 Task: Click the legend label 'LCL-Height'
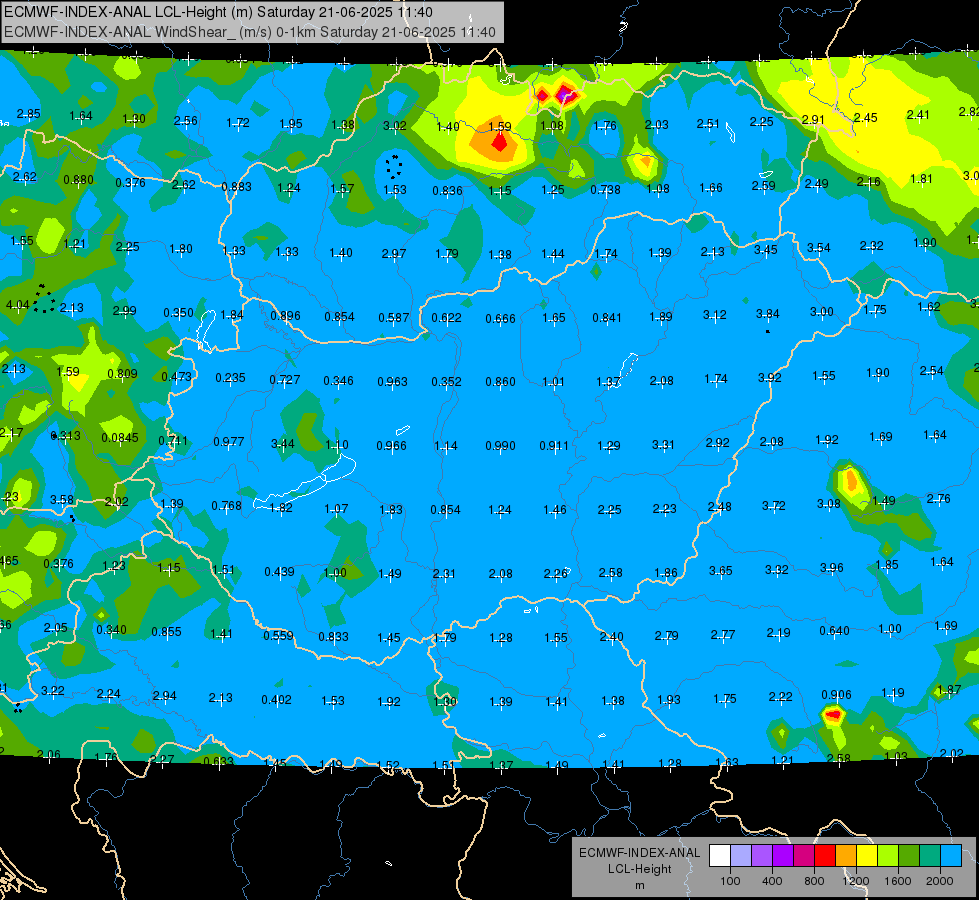point(639,869)
